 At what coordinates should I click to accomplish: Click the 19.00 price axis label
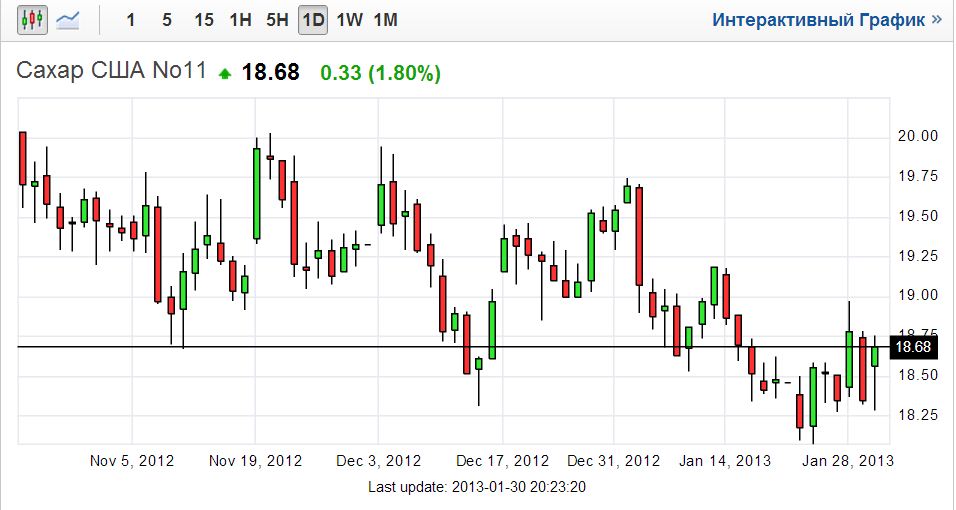918,295
